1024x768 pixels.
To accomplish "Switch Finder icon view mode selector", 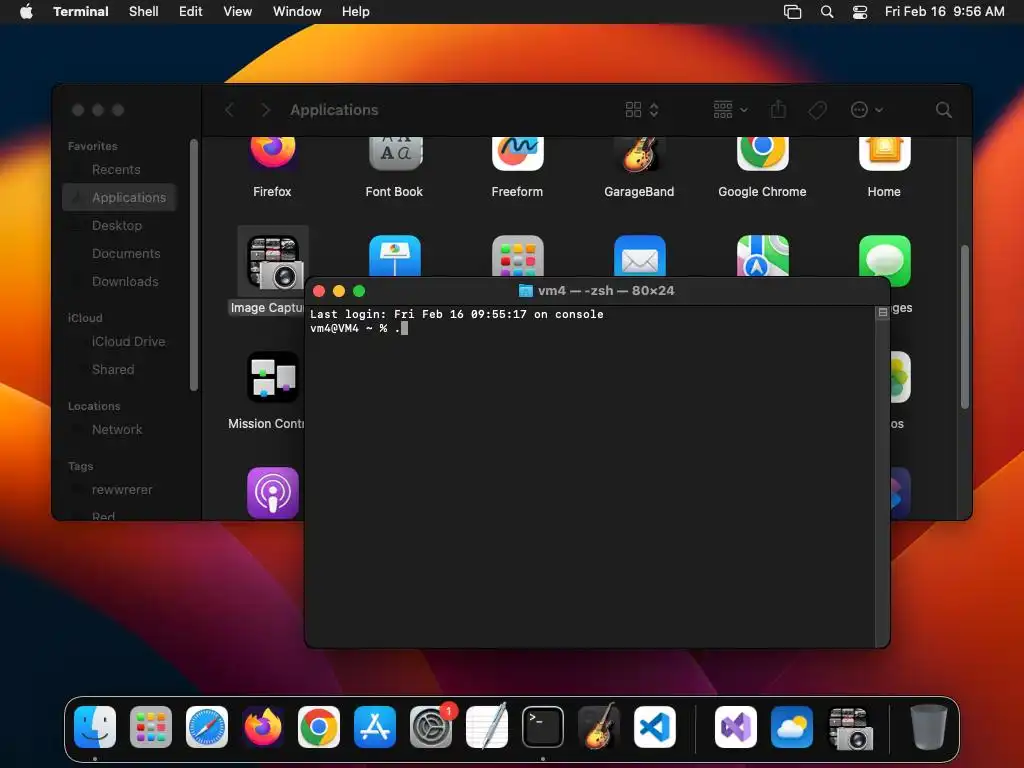I will coord(641,110).
